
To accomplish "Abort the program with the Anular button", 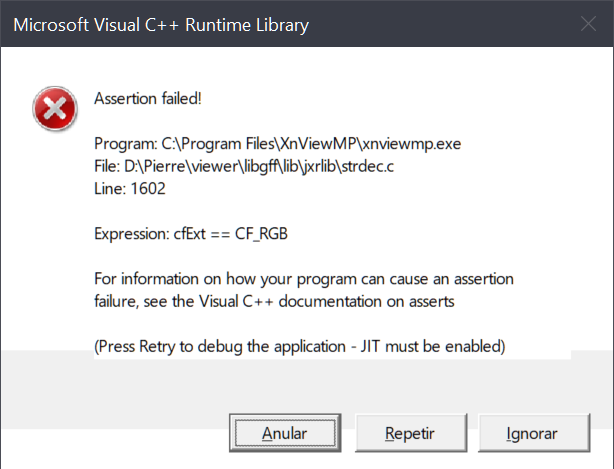I will (x=285, y=433).
